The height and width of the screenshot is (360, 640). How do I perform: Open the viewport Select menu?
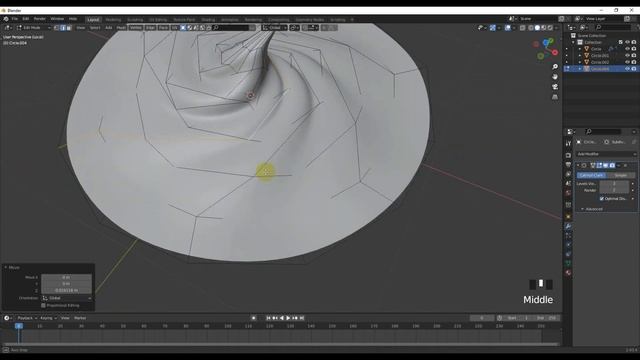coord(95,28)
